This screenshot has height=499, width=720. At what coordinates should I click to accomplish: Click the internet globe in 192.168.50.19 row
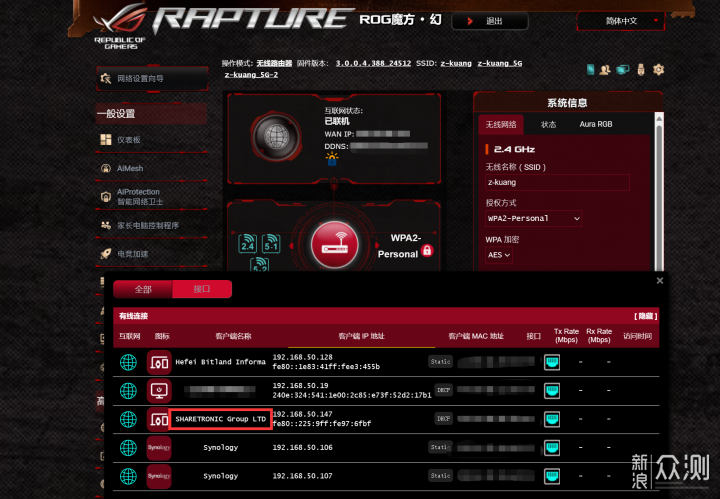coord(128,391)
